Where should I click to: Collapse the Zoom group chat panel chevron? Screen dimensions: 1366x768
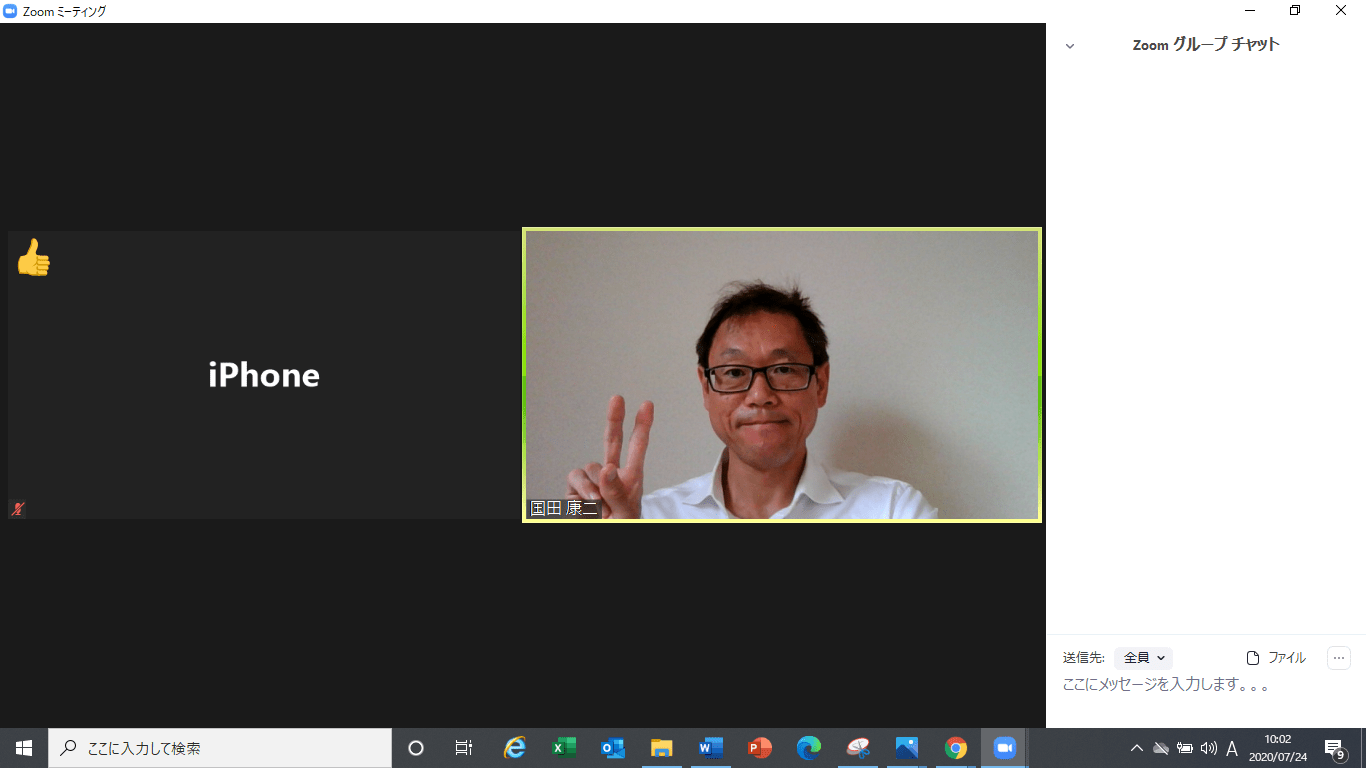1070,46
